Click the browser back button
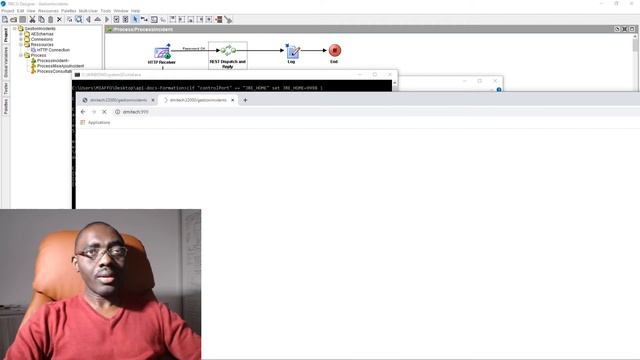Viewport: 640px width, 360px height. pos(83,111)
